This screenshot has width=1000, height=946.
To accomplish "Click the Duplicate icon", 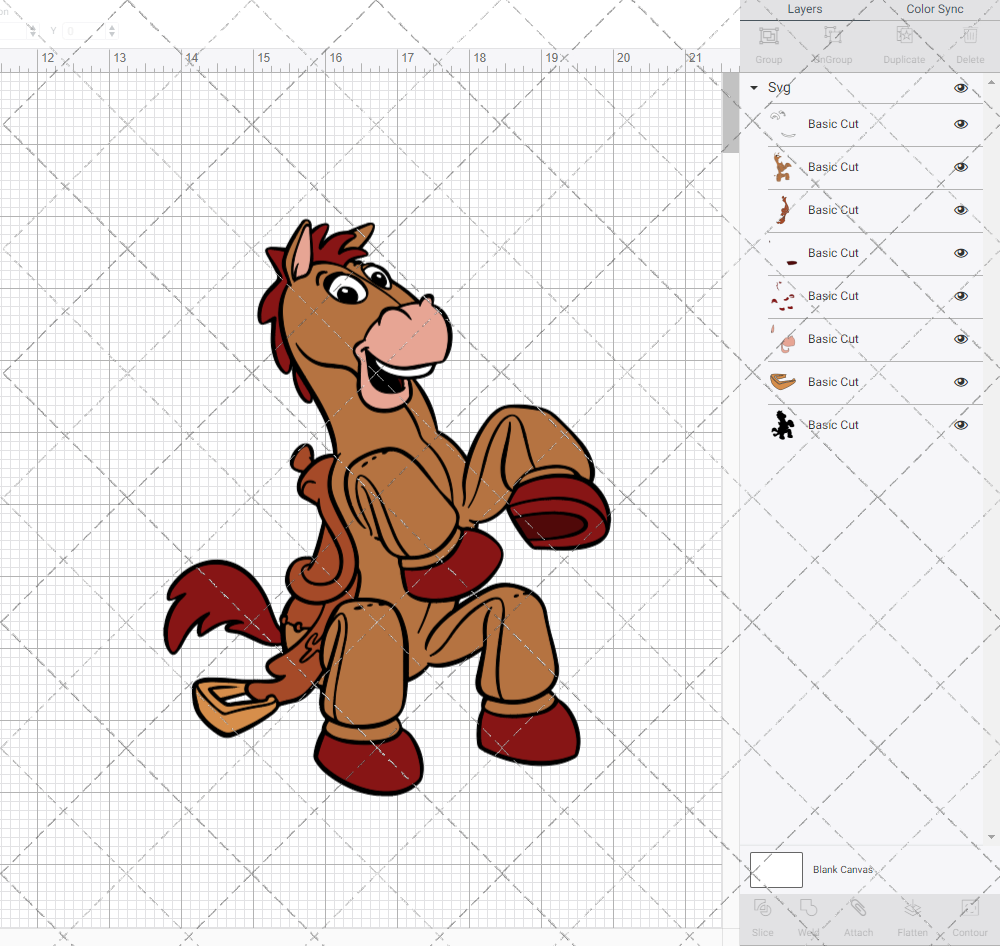I will 904,36.
